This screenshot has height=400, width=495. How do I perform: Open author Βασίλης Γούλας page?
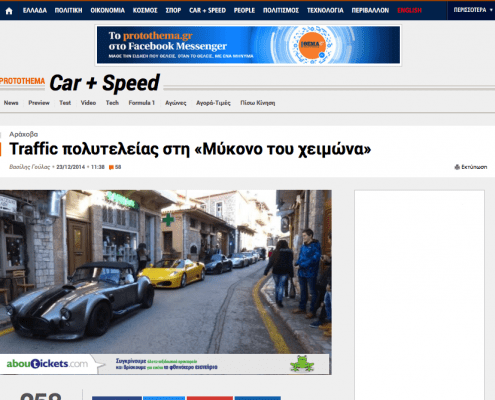(29, 167)
